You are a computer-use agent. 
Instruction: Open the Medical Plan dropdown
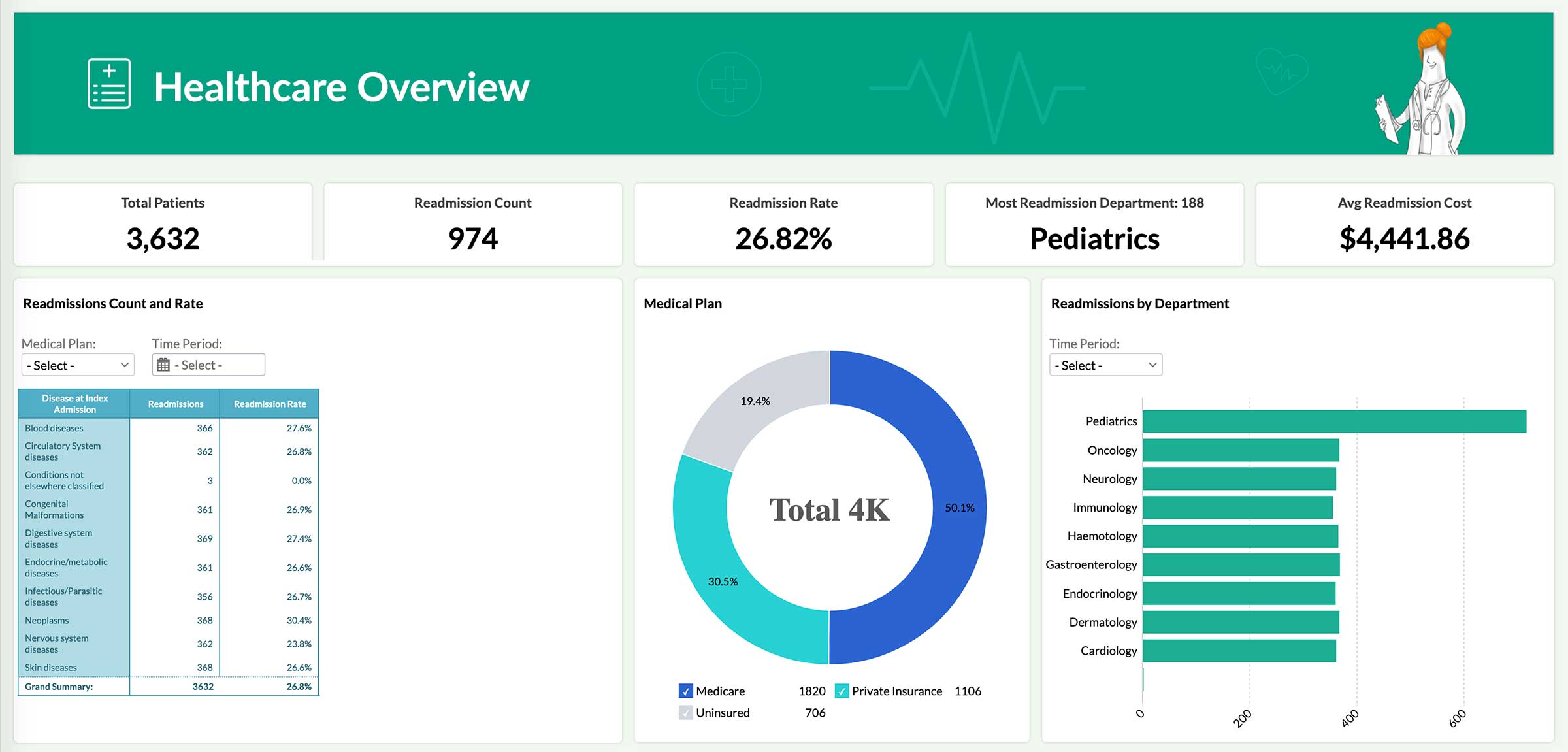[x=77, y=365]
